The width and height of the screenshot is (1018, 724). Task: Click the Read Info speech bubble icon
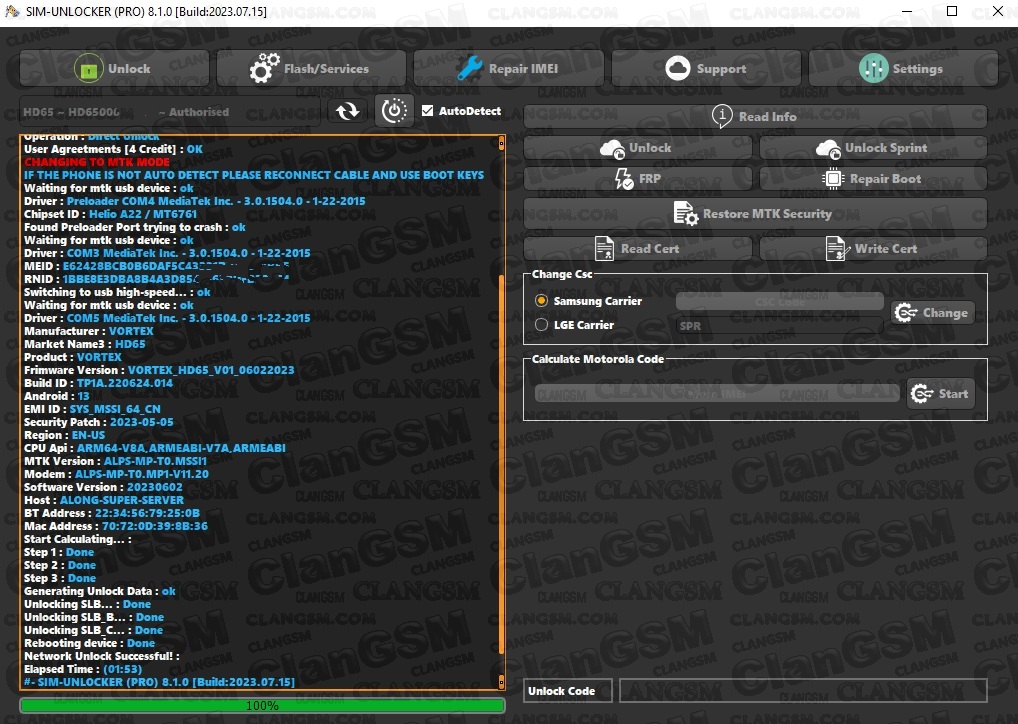pos(722,116)
